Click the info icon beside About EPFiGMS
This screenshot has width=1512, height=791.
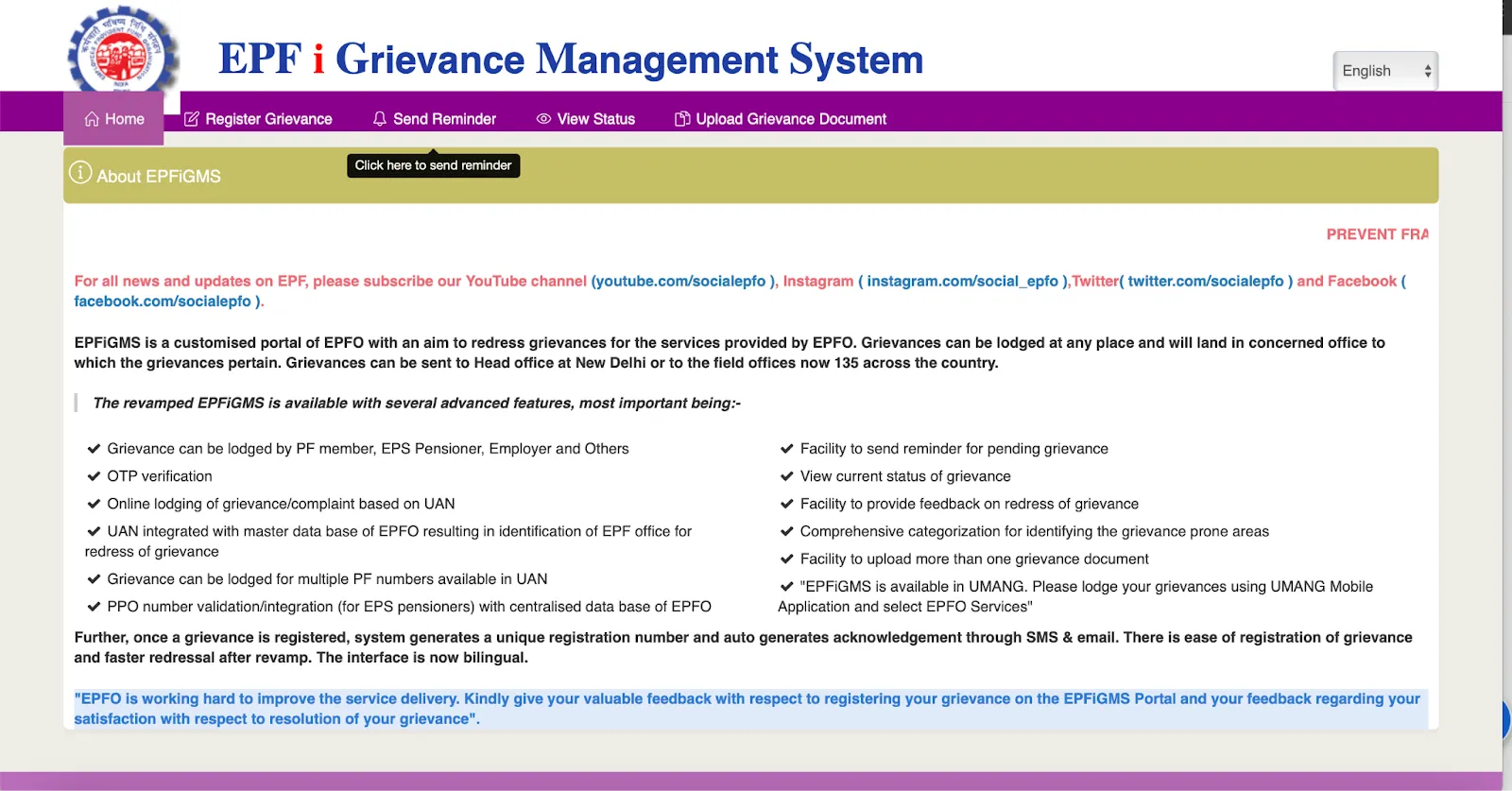(x=80, y=173)
